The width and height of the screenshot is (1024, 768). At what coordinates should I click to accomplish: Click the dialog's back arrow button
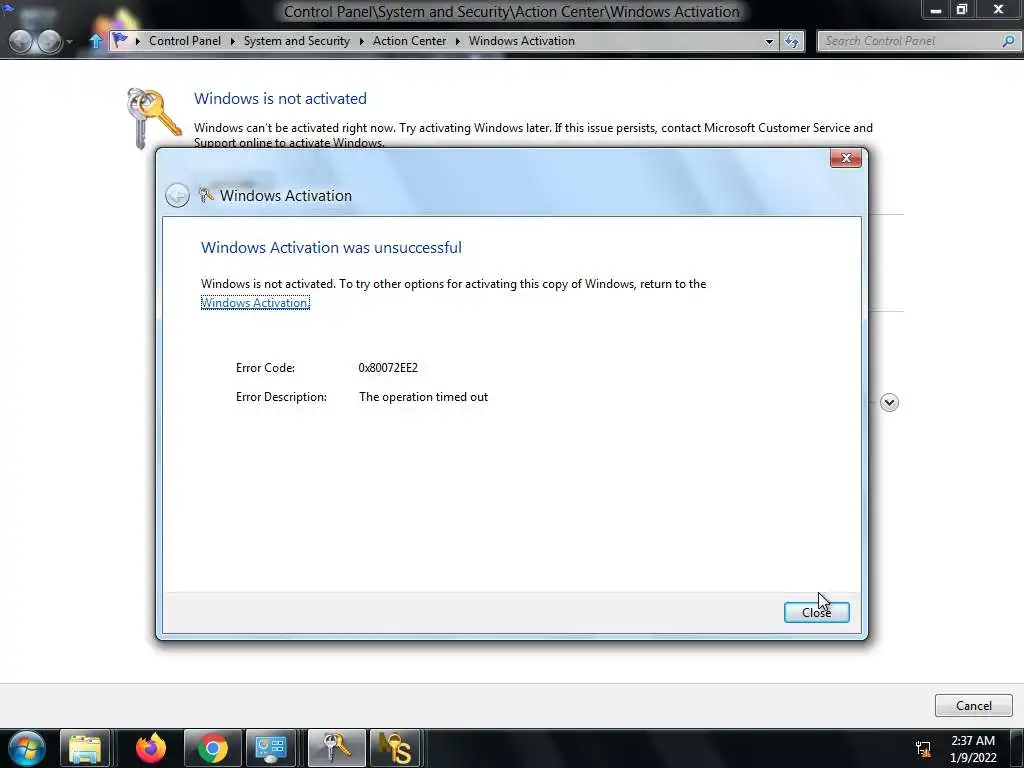click(177, 195)
